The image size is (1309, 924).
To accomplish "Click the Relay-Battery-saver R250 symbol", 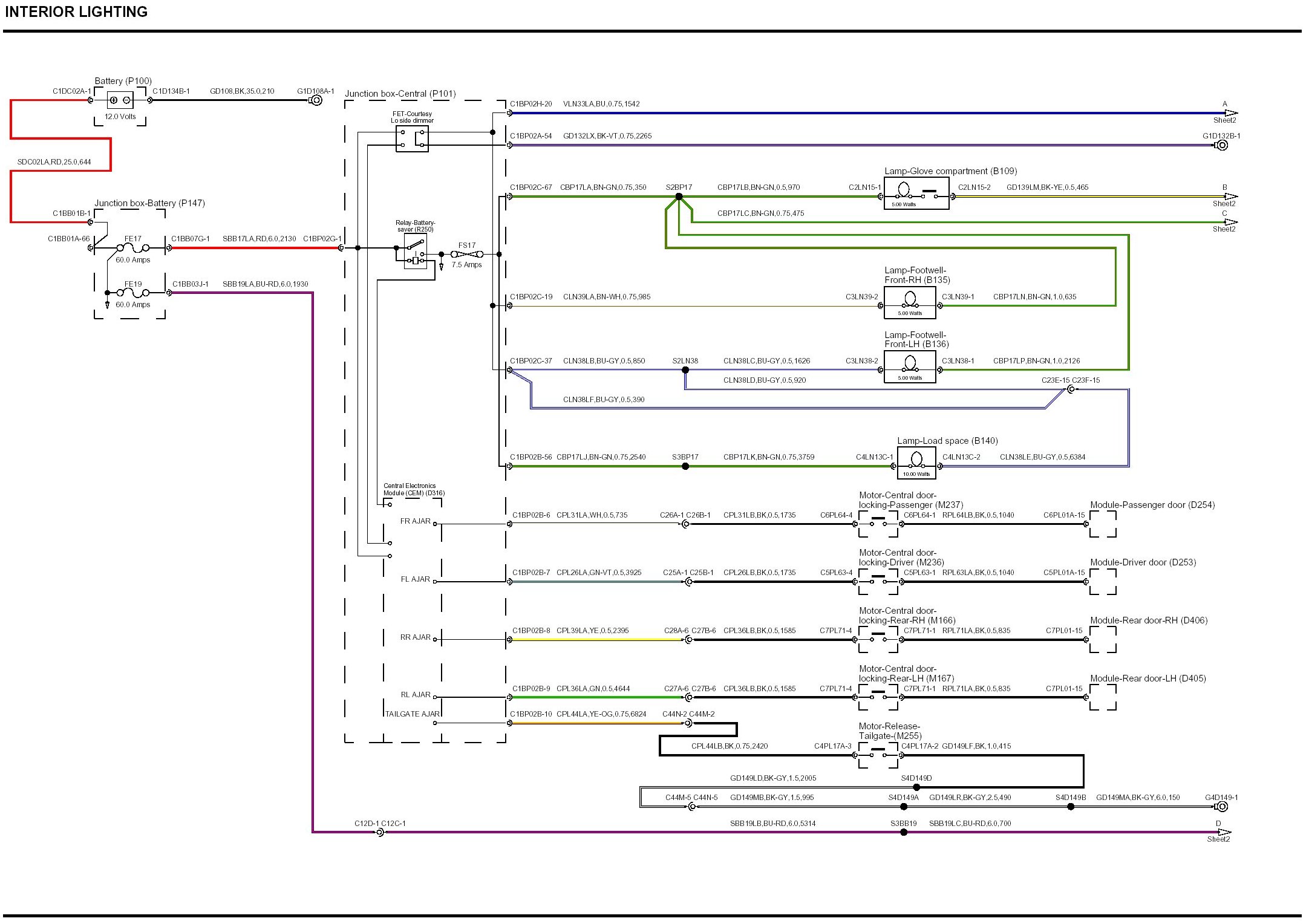I will pos(415,251).
